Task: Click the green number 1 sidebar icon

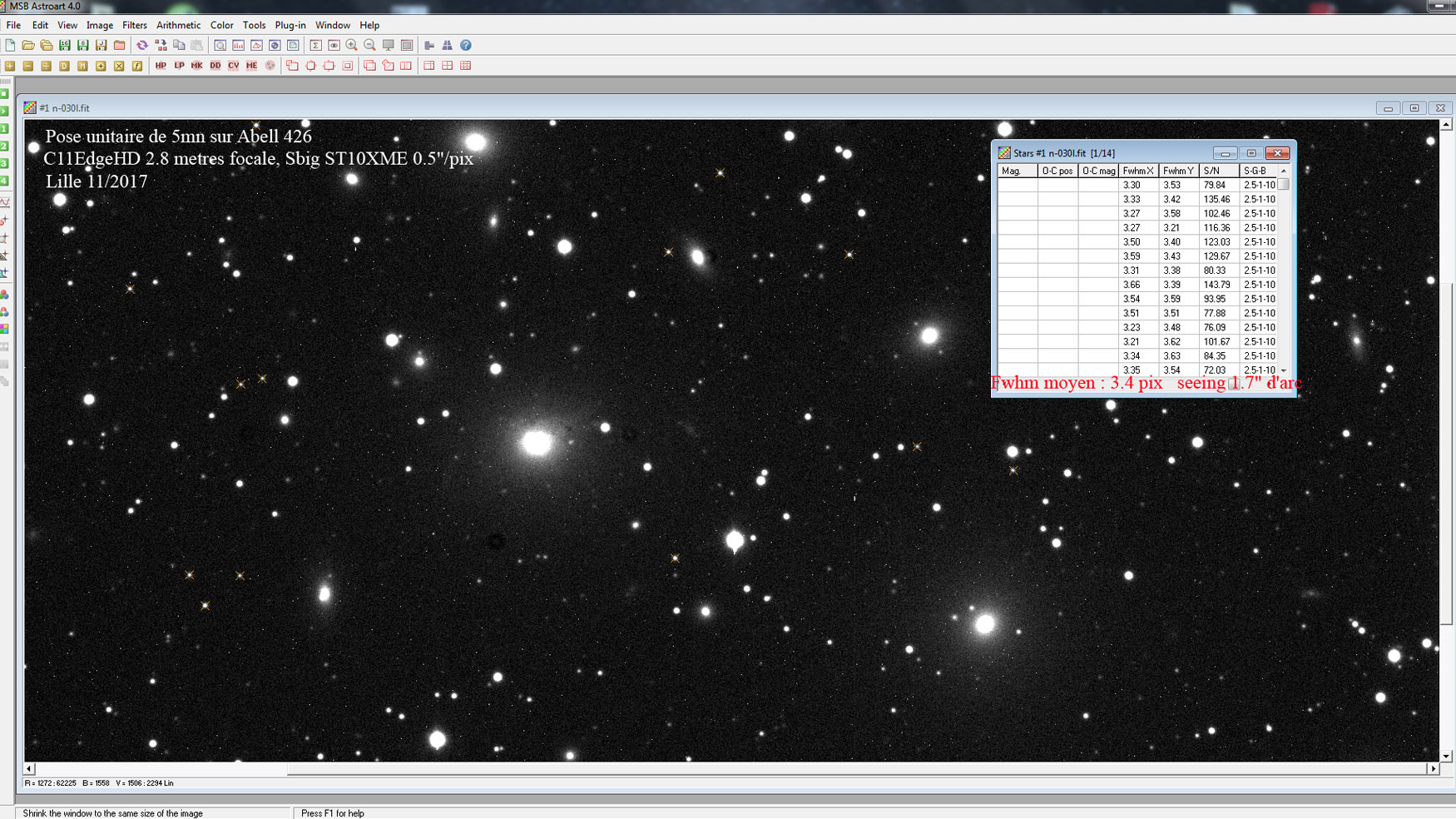Action: (4, 129)
